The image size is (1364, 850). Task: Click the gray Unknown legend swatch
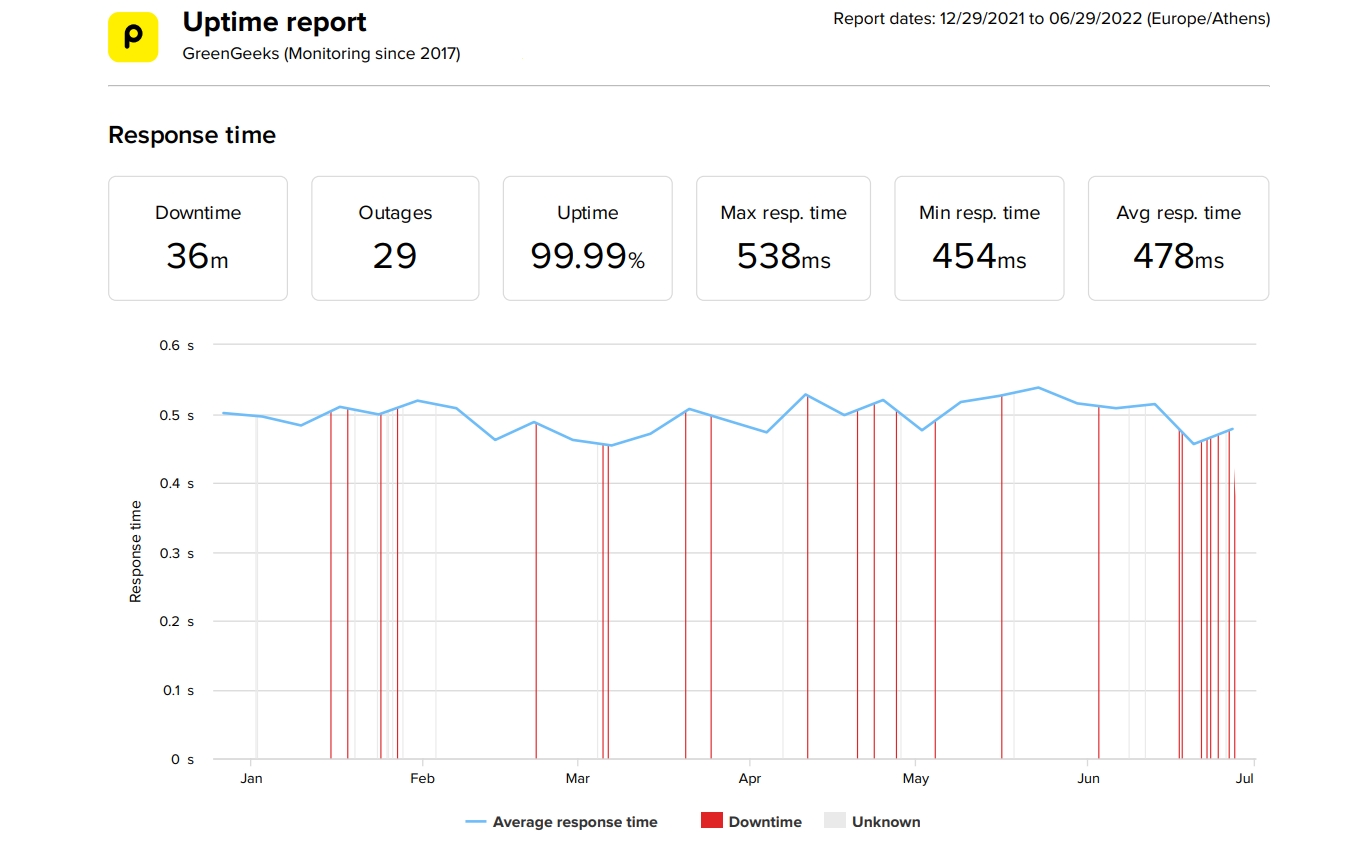(835, 821)
